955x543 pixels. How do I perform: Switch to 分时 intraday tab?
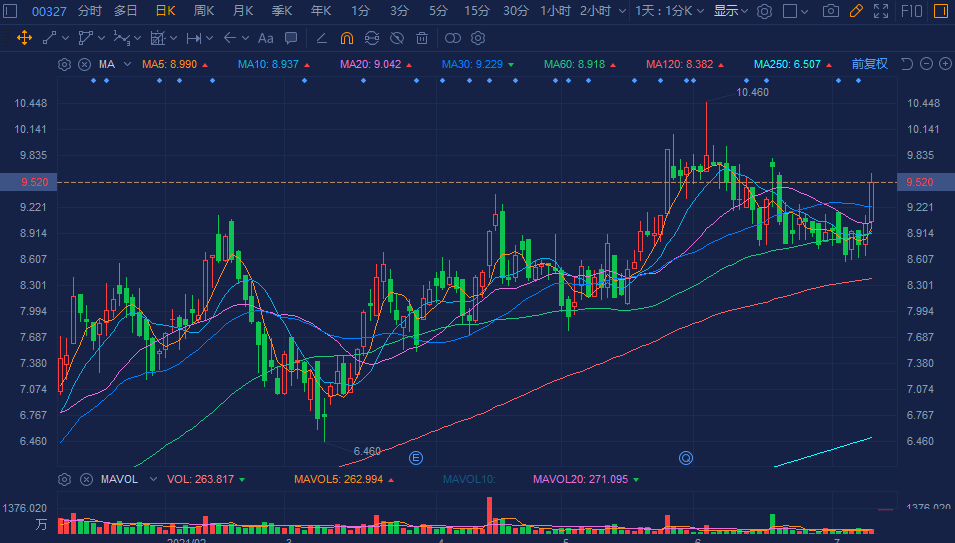click(x=89, y=11)
